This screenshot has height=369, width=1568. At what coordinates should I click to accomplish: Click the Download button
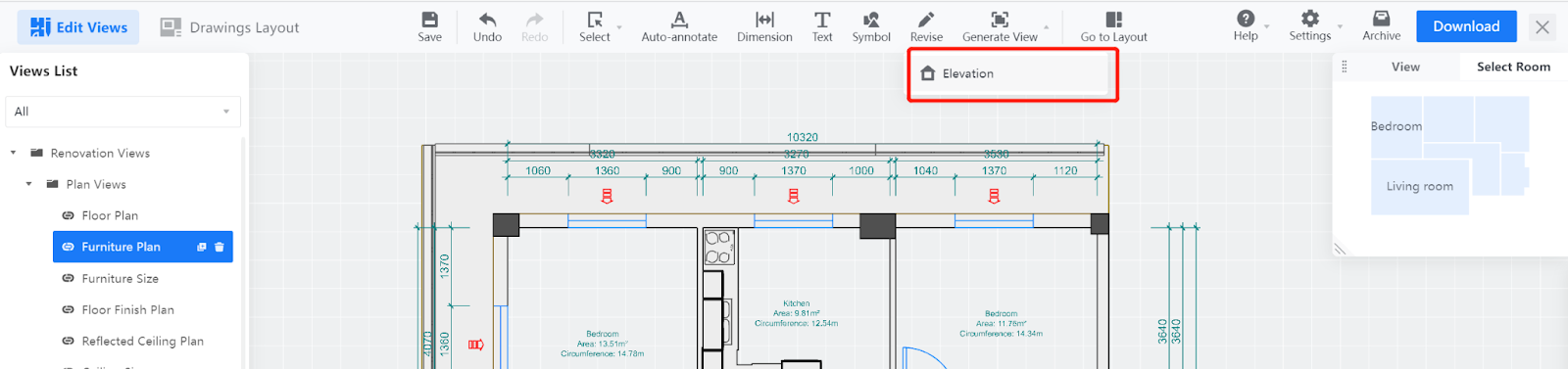(x=1466, y=26)
